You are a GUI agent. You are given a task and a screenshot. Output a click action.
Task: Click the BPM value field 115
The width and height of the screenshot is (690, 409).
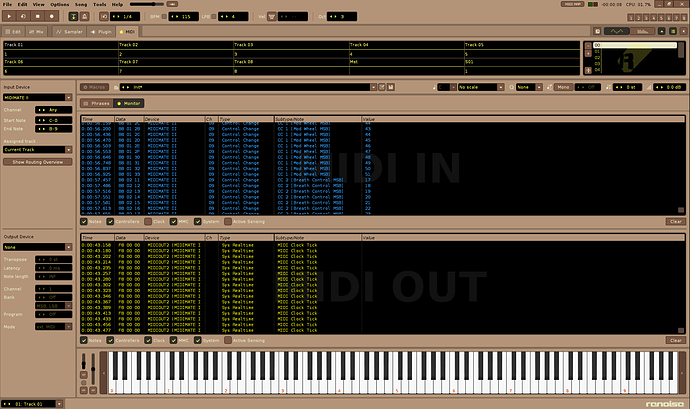point(184,17)
